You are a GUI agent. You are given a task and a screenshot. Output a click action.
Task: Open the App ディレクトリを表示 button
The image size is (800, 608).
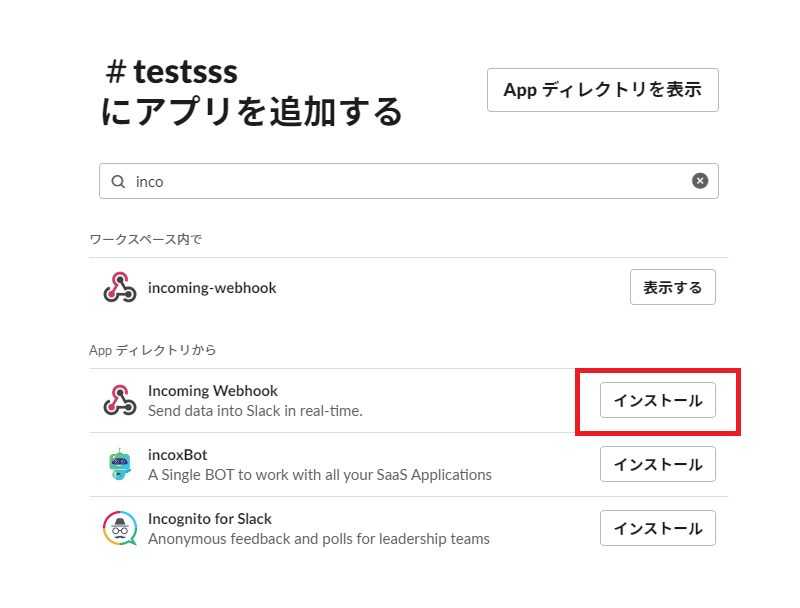tap(602, 90)
